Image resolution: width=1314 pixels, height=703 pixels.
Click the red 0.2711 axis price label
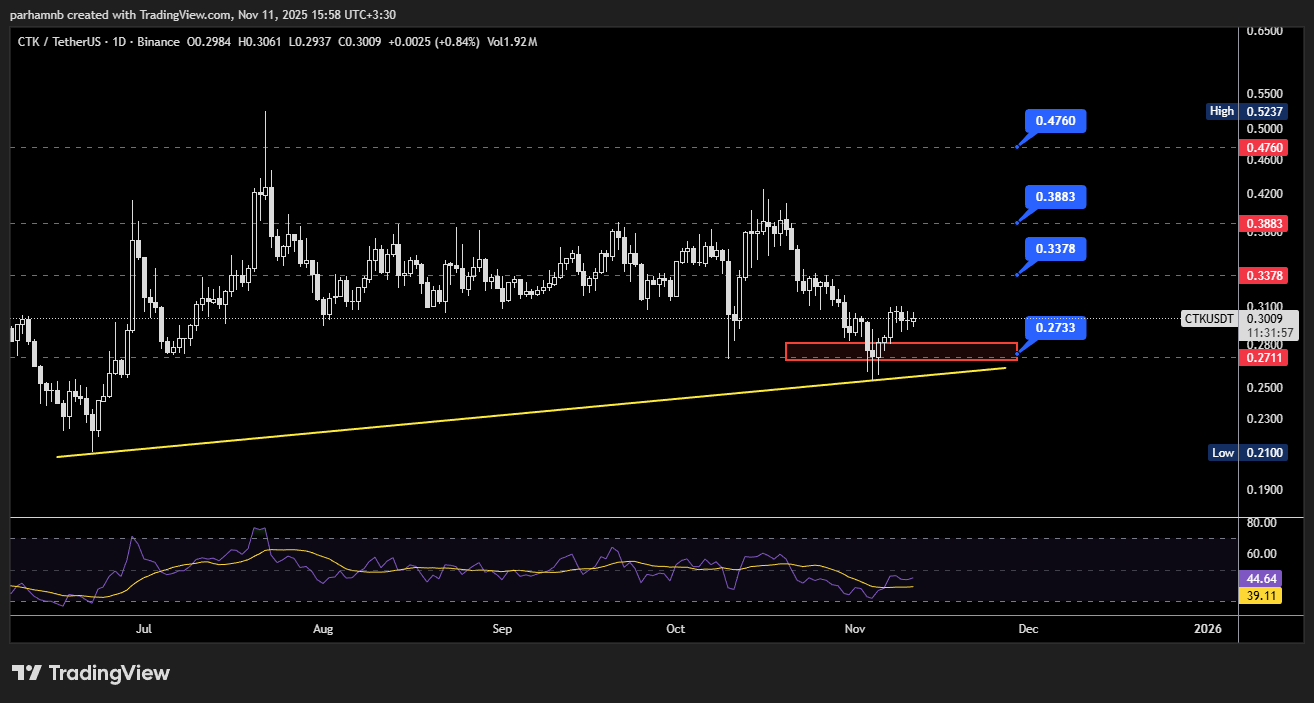pyautogui.click(x=1263, y=357)
